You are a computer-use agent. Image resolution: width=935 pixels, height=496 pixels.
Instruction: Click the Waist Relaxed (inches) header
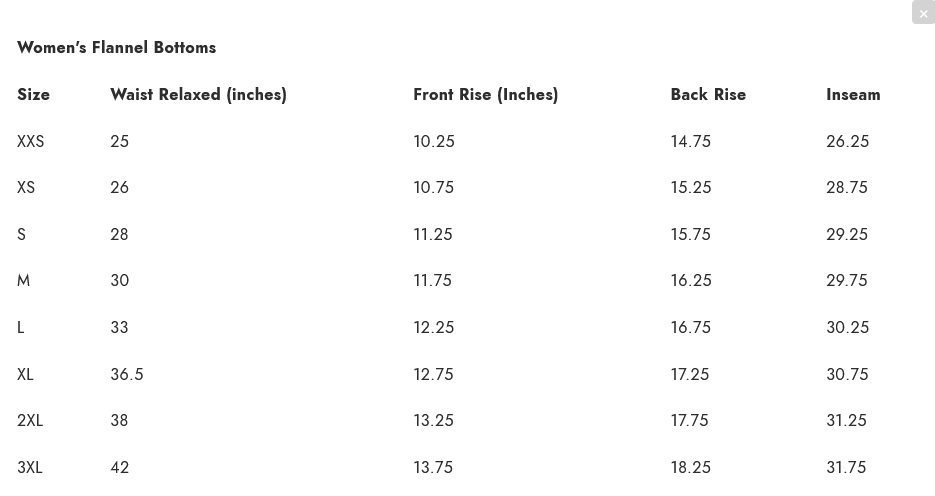(x=198, y=94)
